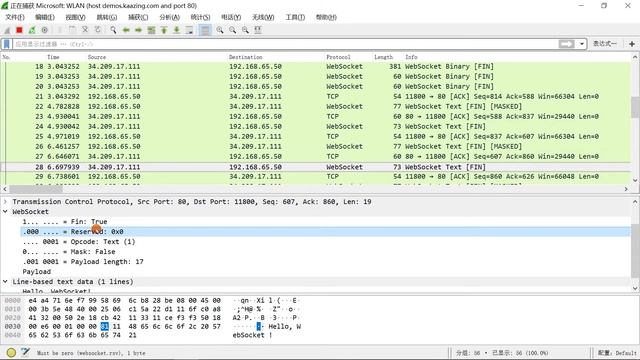Select the 'Mask: False' detail line

pos(69,252)
